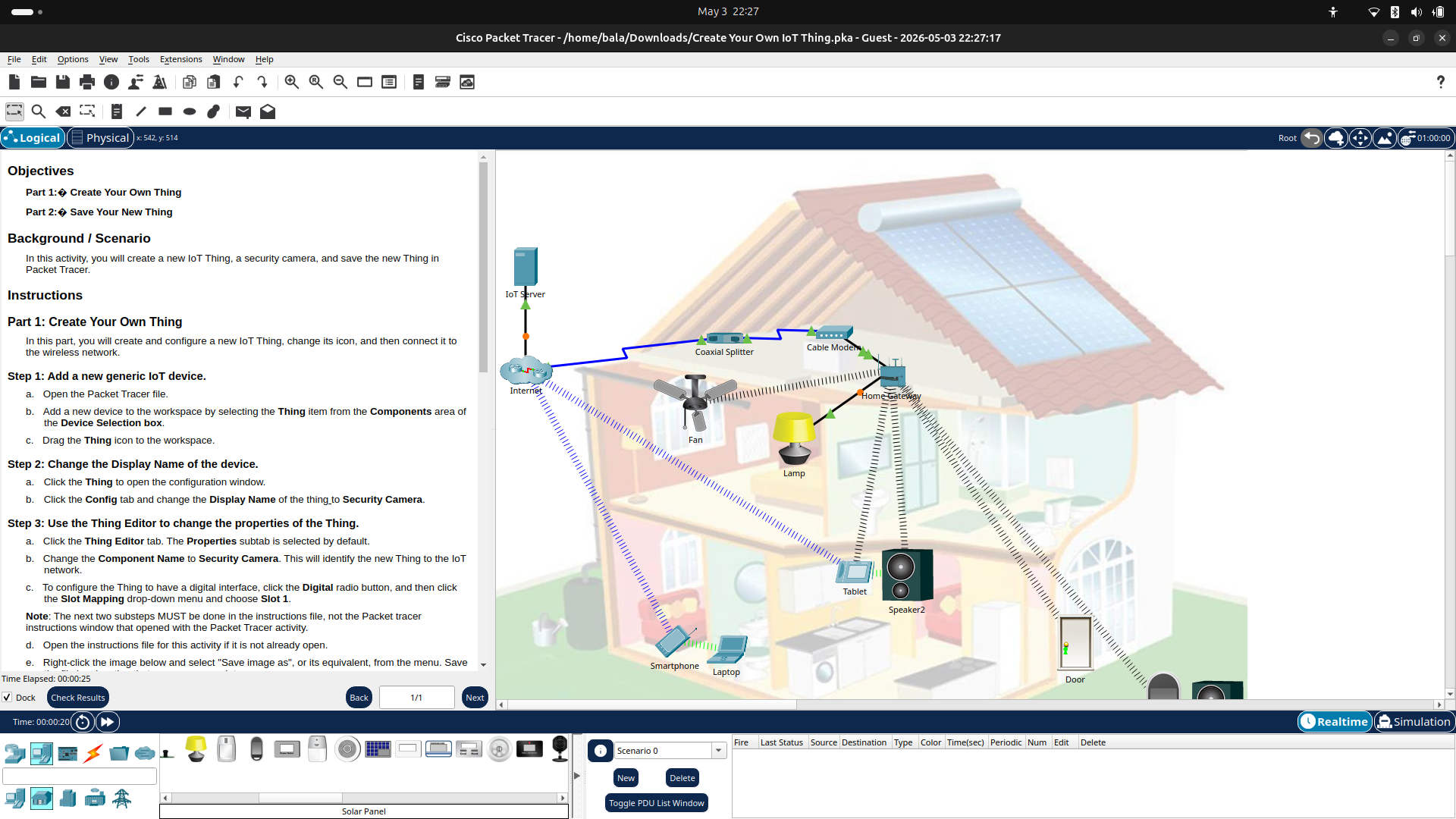
Task: Switch to Logical workspace view
Action: 33,138
